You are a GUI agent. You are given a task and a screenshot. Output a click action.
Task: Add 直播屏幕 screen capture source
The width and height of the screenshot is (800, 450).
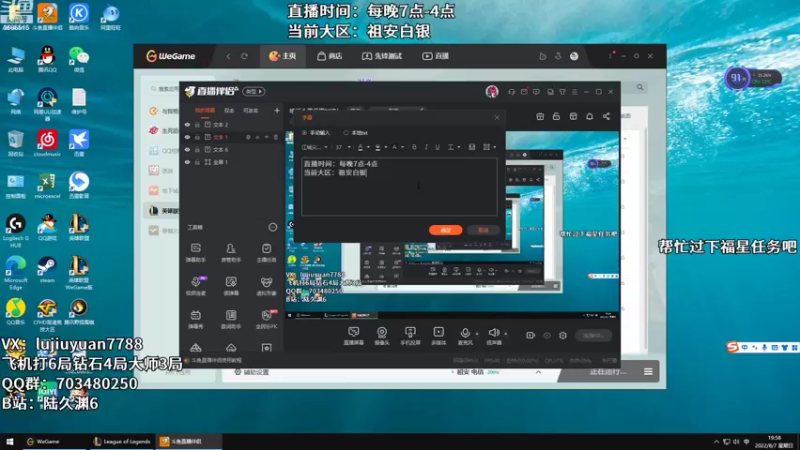[354, 336]
